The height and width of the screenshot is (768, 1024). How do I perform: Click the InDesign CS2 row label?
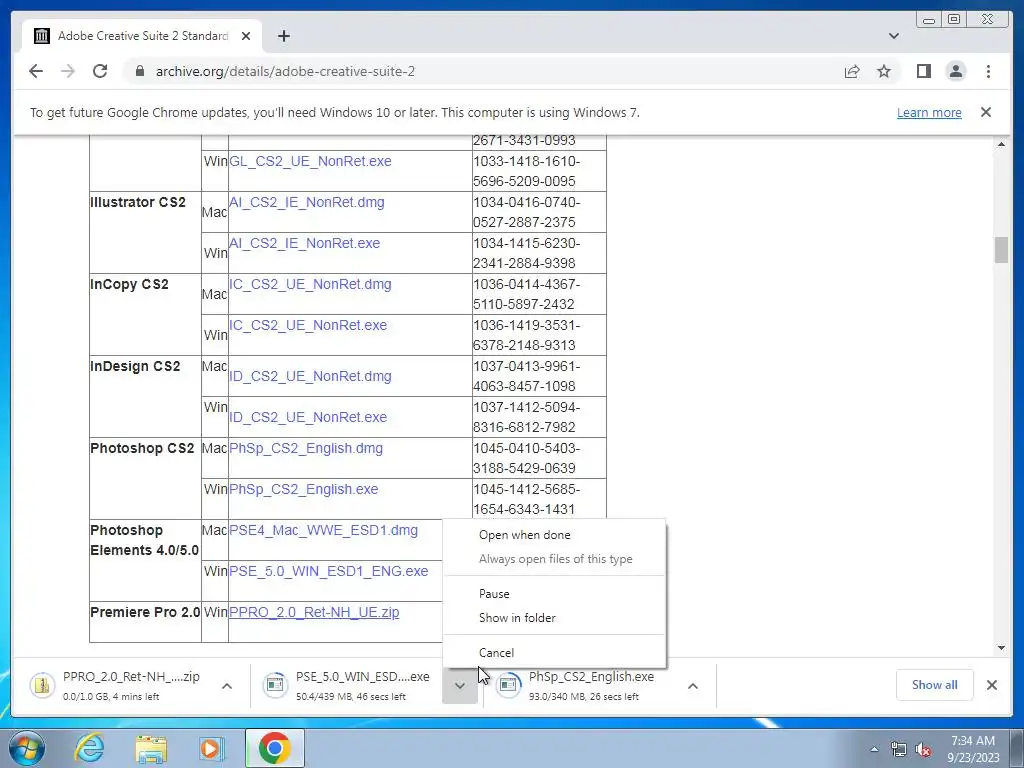tap(135, 366)
